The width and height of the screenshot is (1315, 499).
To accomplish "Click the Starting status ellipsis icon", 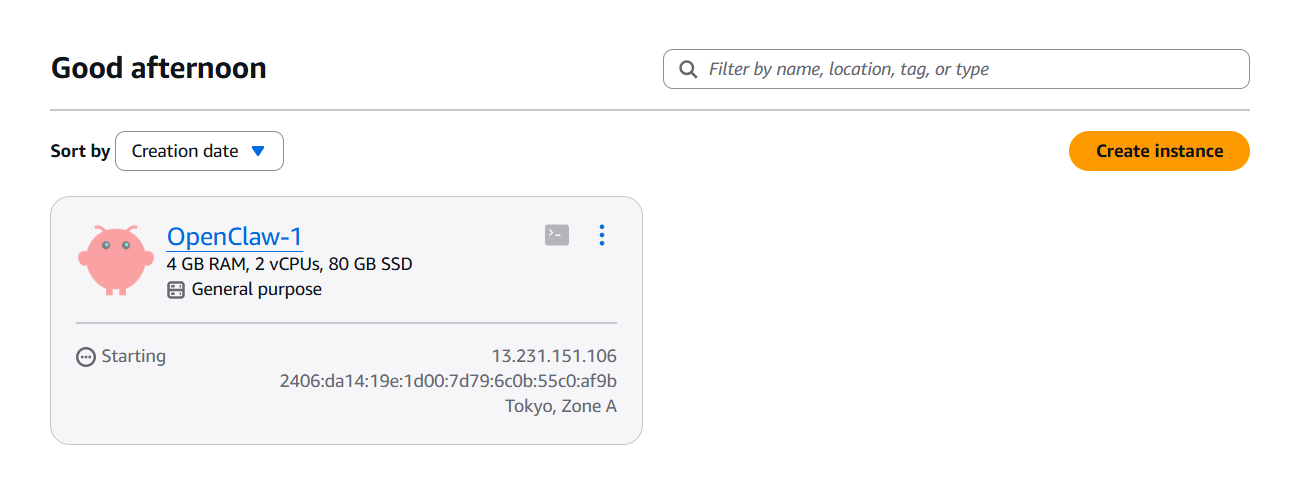I will [86, 357].
